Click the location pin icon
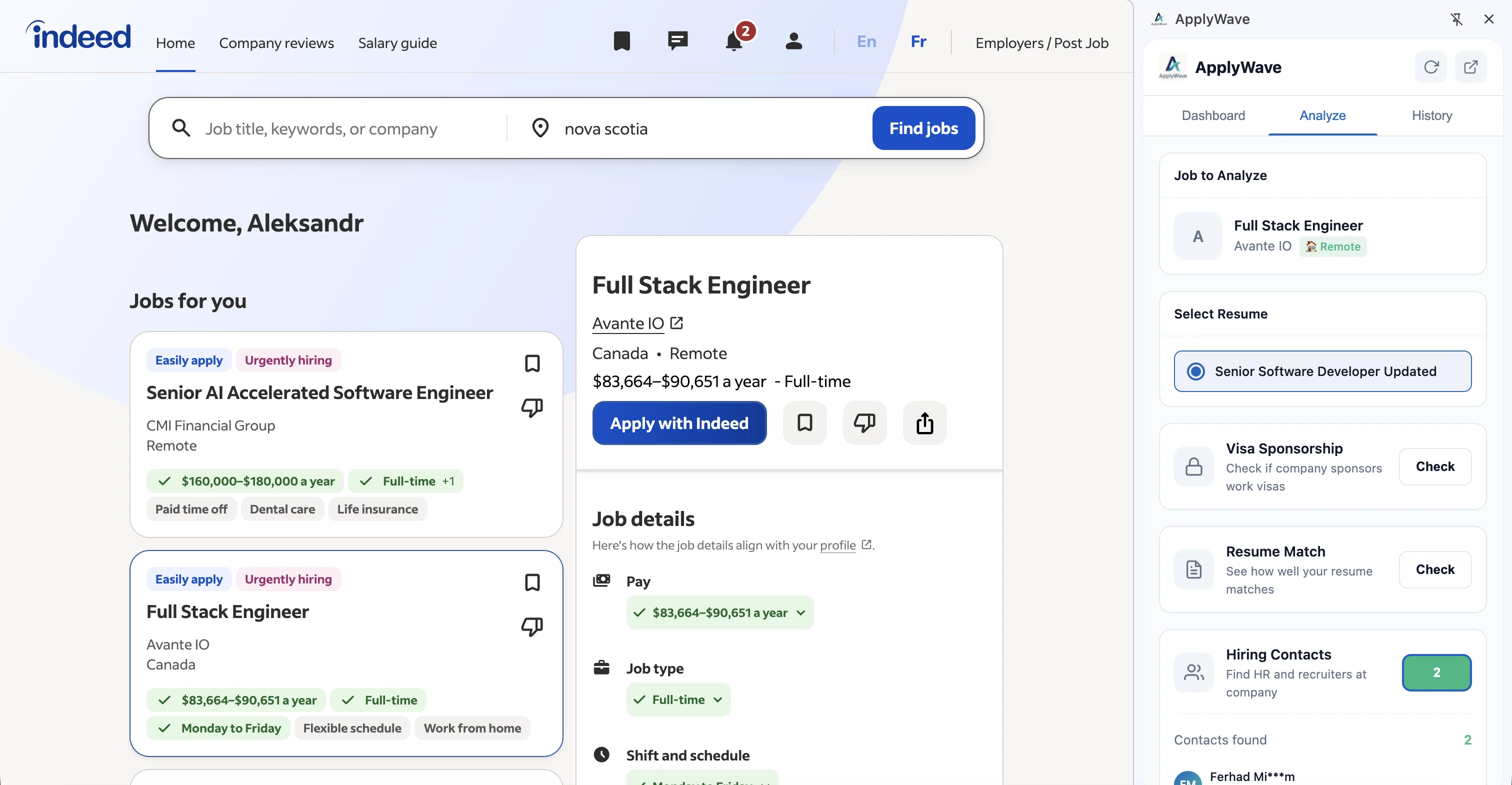This screenshot has width=1512, height=785. pyautogui.click(x=540, y=128)
